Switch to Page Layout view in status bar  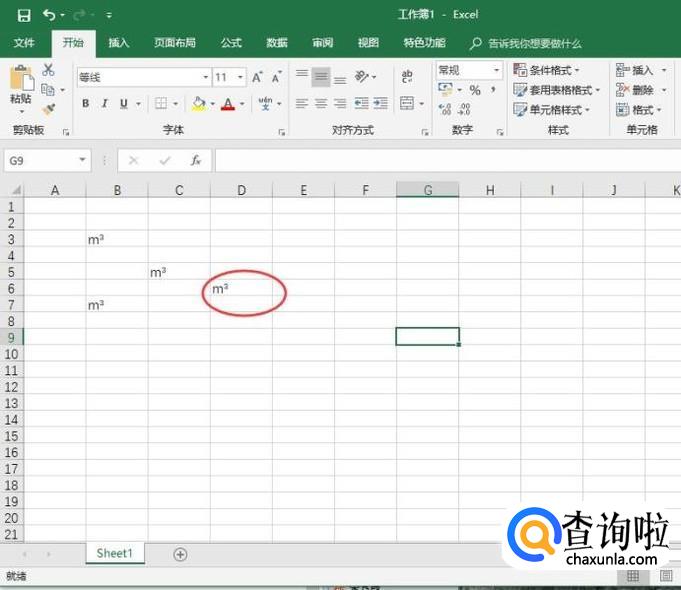pyautogui.click(x=666, y=577)
